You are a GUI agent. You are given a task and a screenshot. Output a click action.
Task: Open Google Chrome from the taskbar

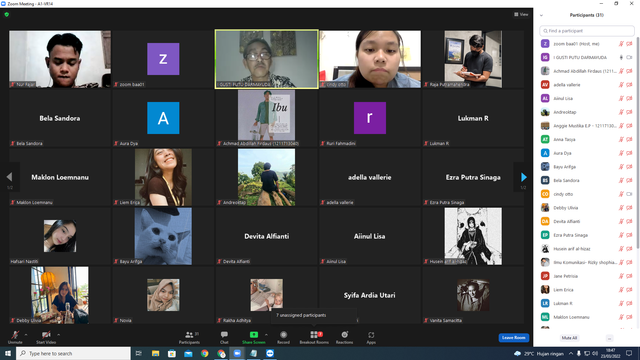(x=204, y=353)
